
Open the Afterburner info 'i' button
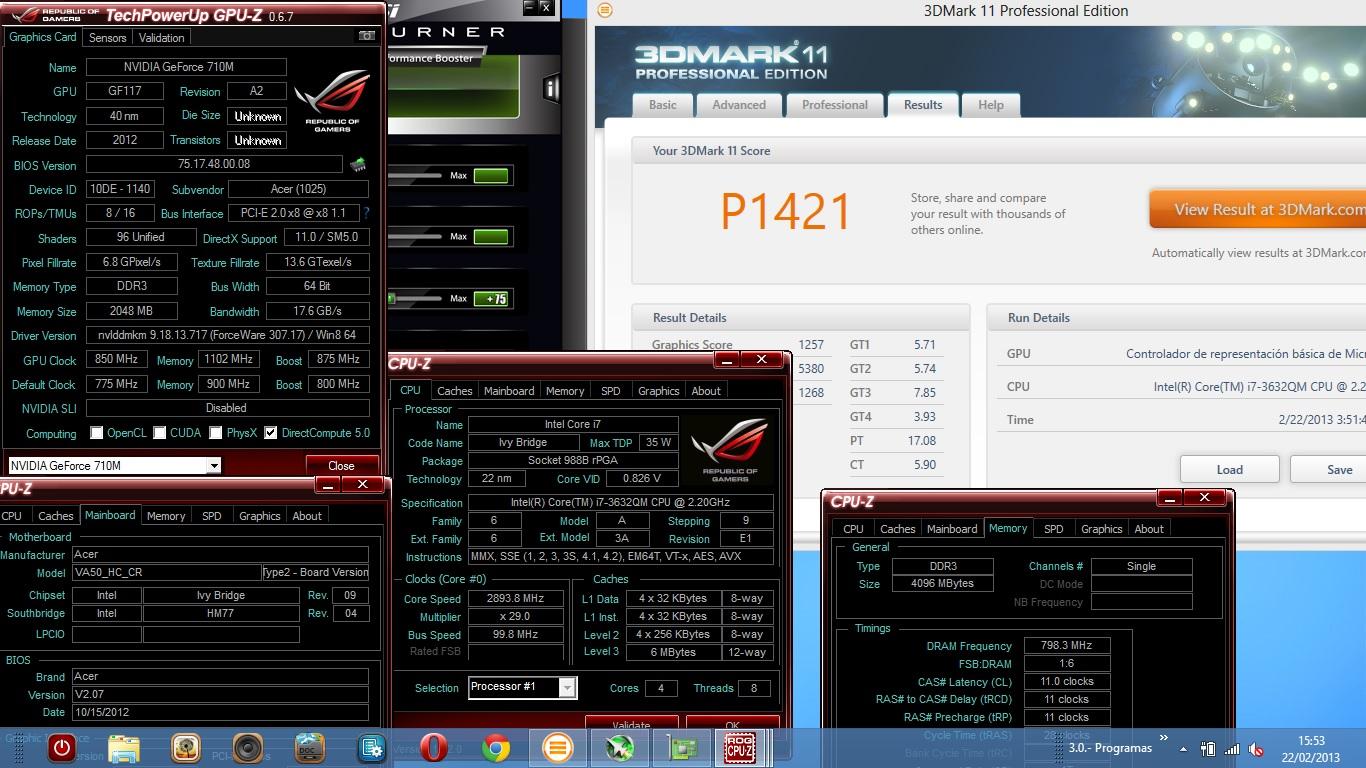click(550, 88)
